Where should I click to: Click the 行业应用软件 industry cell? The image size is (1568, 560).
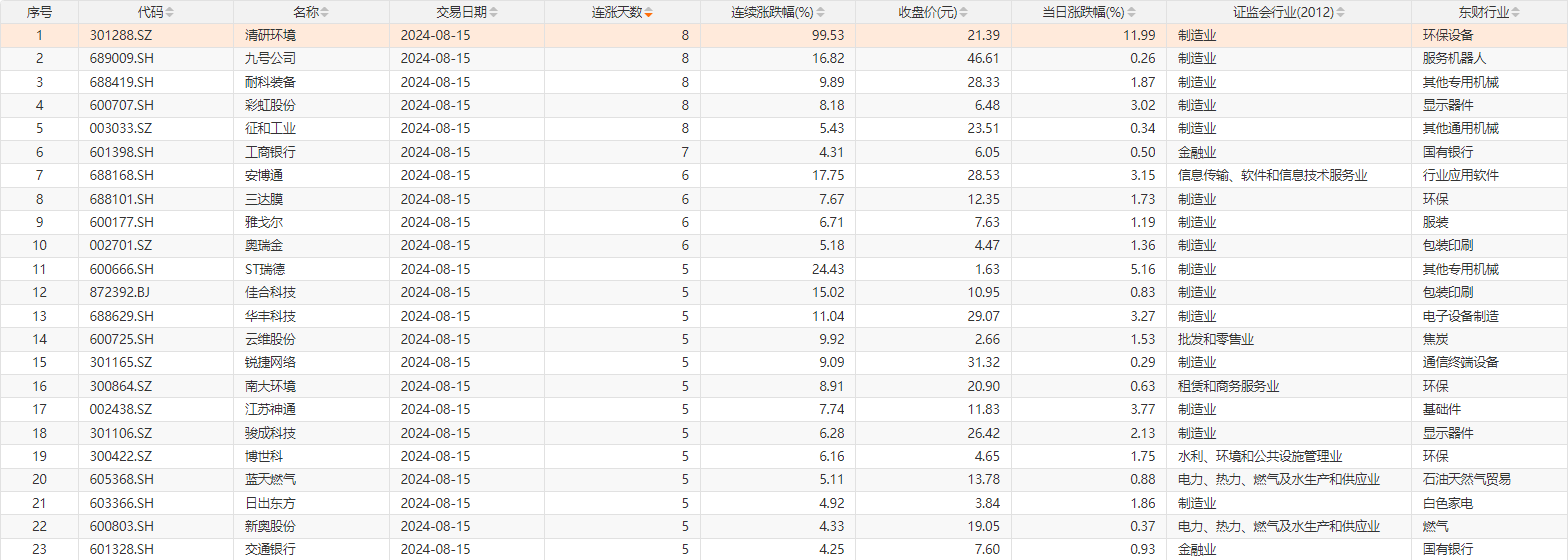[1460, 175]
